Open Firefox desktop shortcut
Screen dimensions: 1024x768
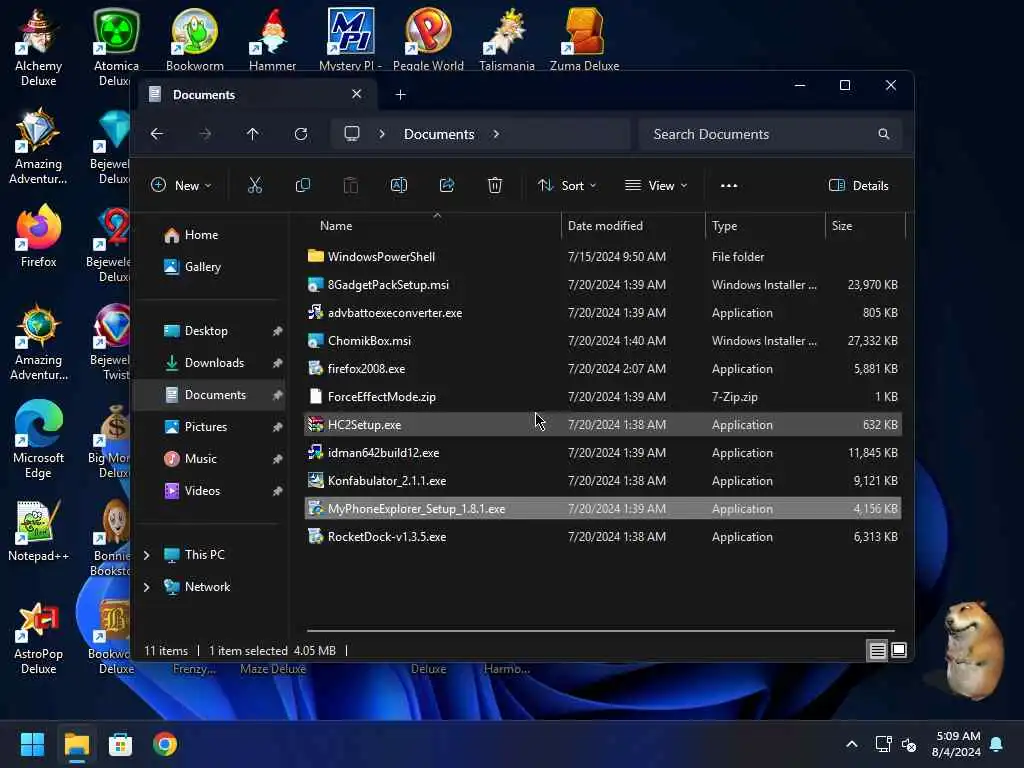39,236
